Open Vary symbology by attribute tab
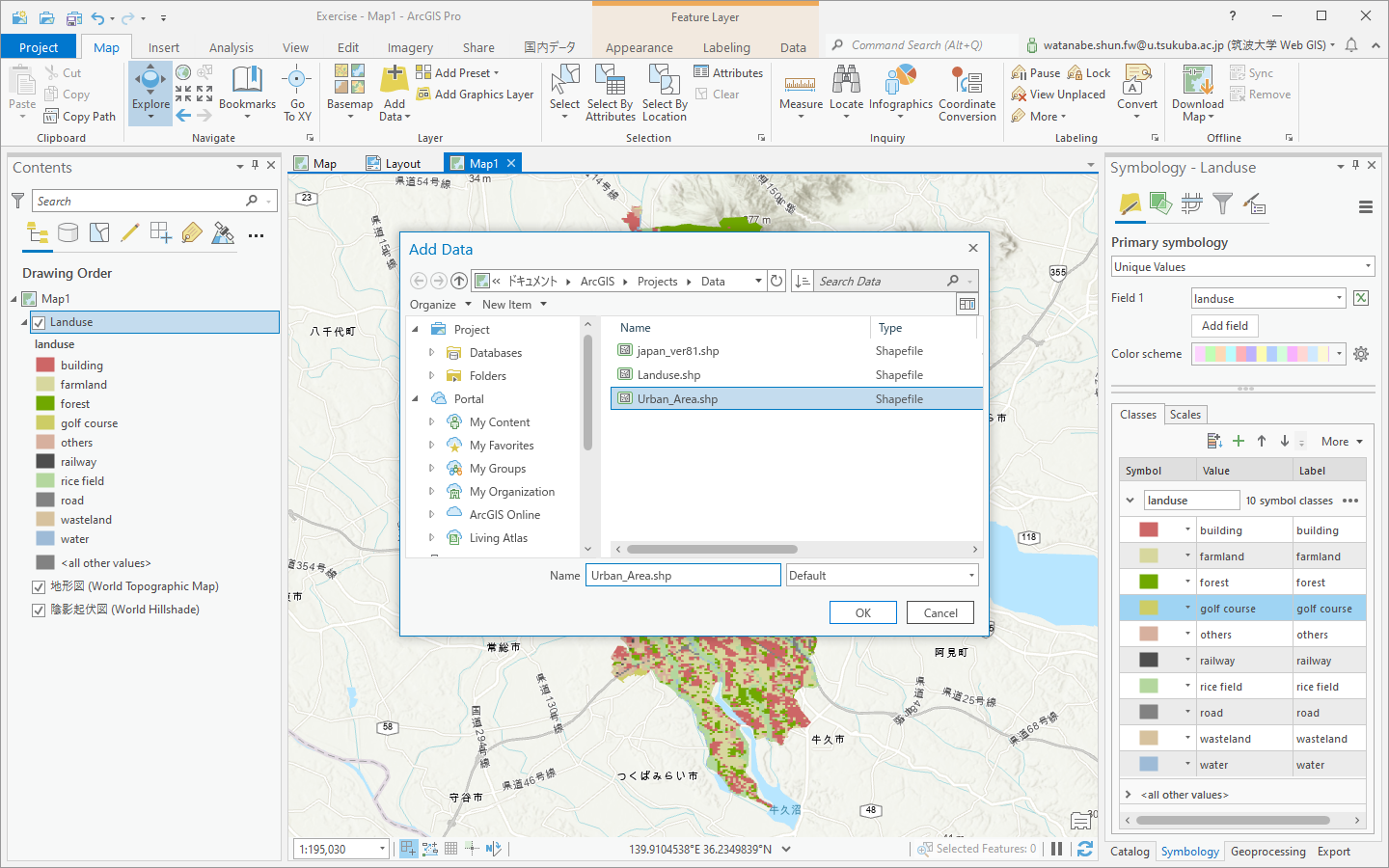 [x=1161, y=203]
